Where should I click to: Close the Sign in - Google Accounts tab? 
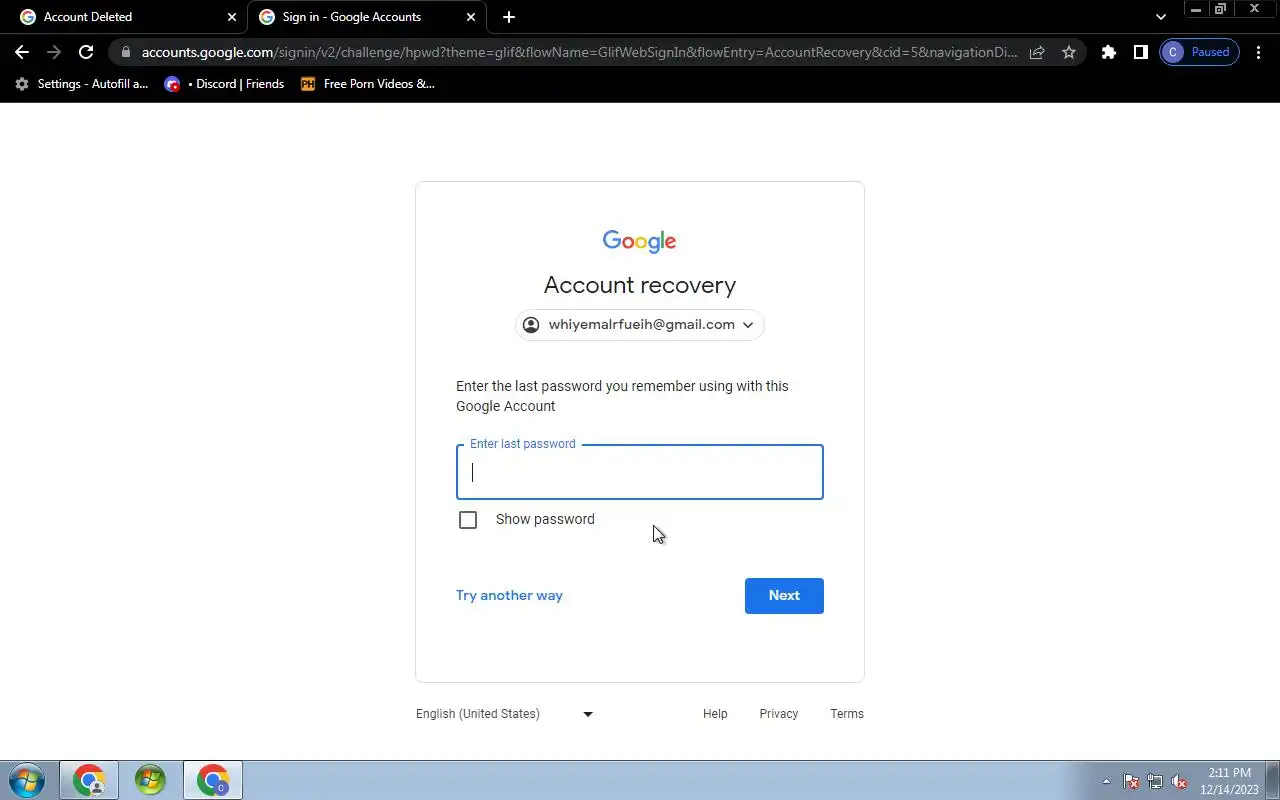pos(471,17)
